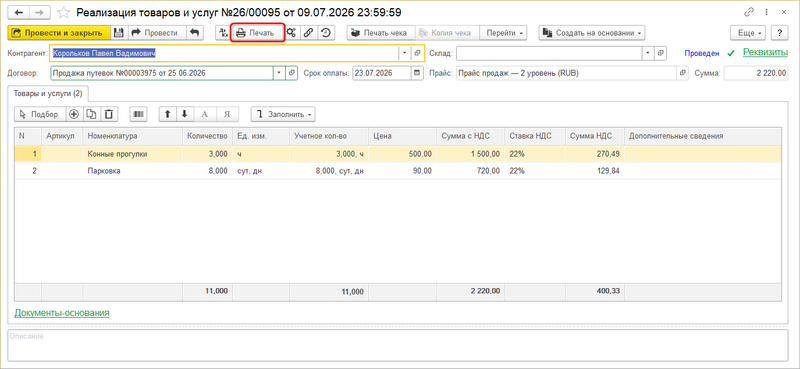The width and height of the screenshot is (800, 369).
Task: Click the Срок оплаты date field
Action: tap(382, 73)
